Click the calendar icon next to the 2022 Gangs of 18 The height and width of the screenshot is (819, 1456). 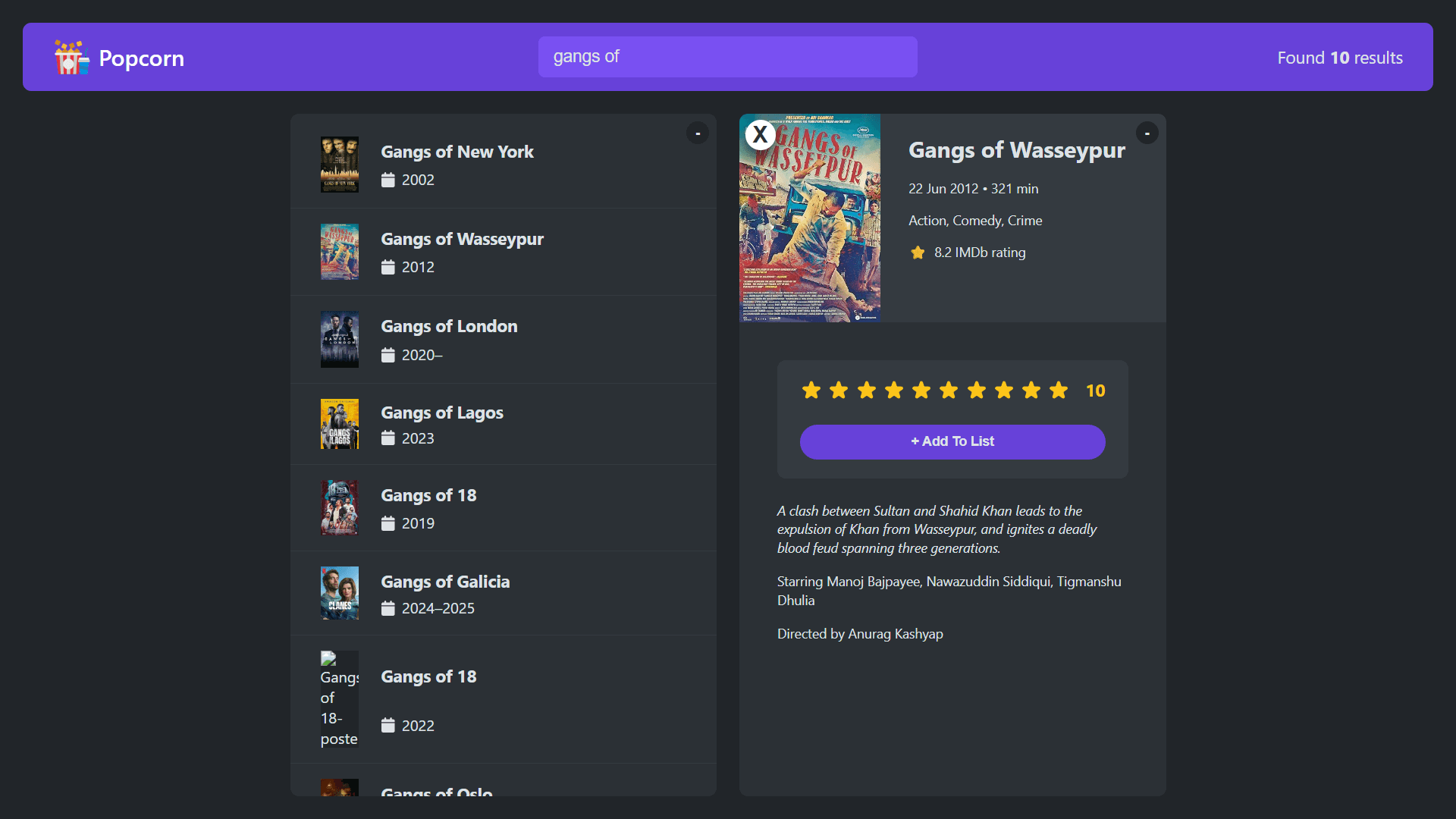(x=388, y=726)
